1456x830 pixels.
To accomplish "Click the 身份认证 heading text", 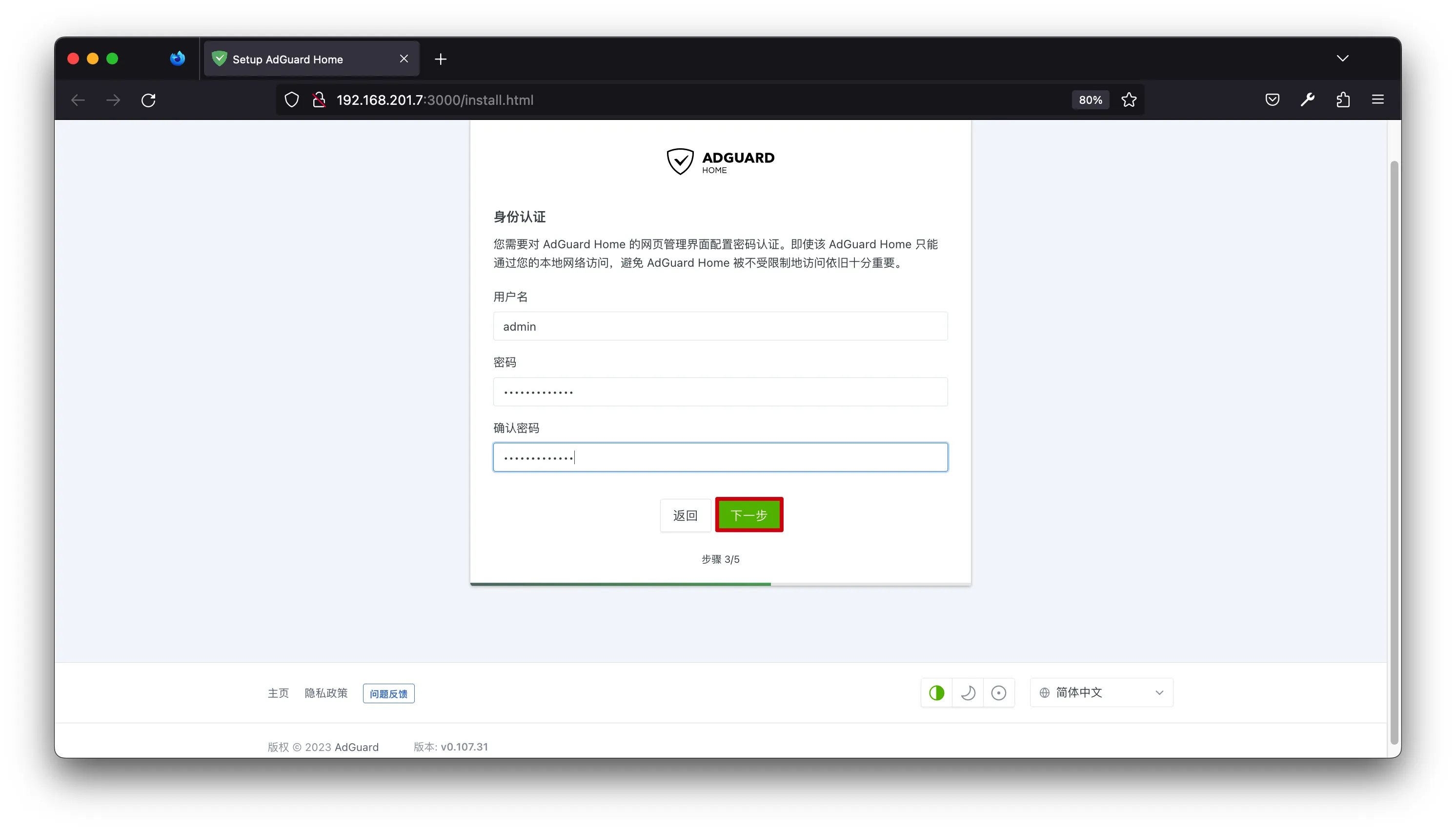I will coord(520,217).
